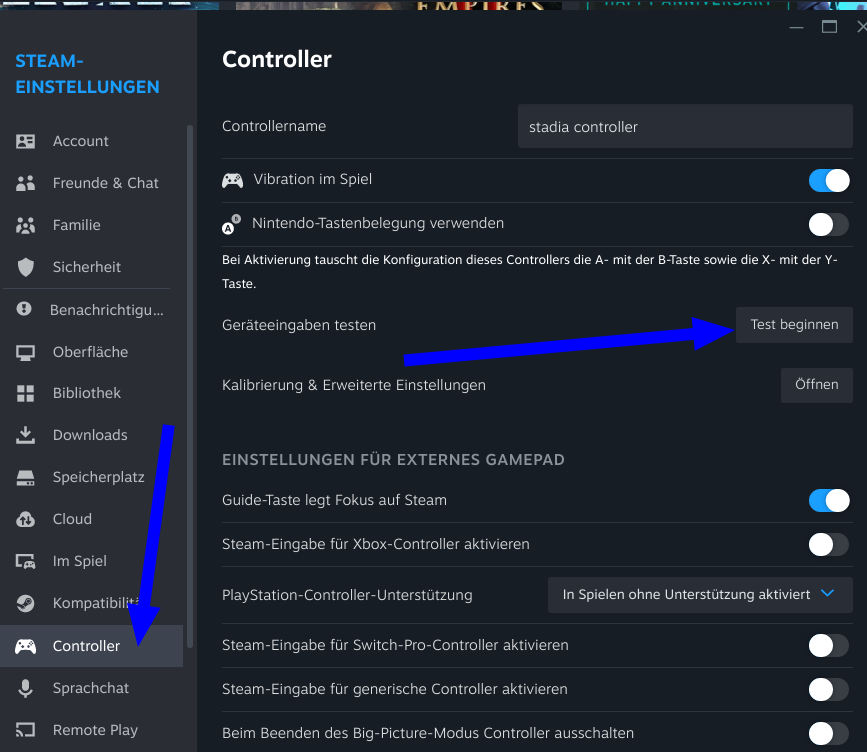This screenshot has width=867, height=752.
Task: Click the Freunde & Chat people icon
Action: [x=25, y=183]
